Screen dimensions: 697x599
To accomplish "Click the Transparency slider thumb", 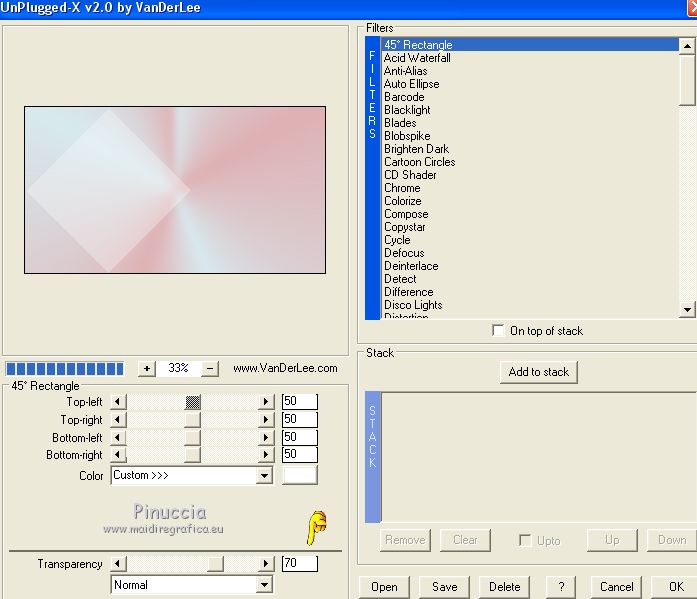I will (215, 564).
